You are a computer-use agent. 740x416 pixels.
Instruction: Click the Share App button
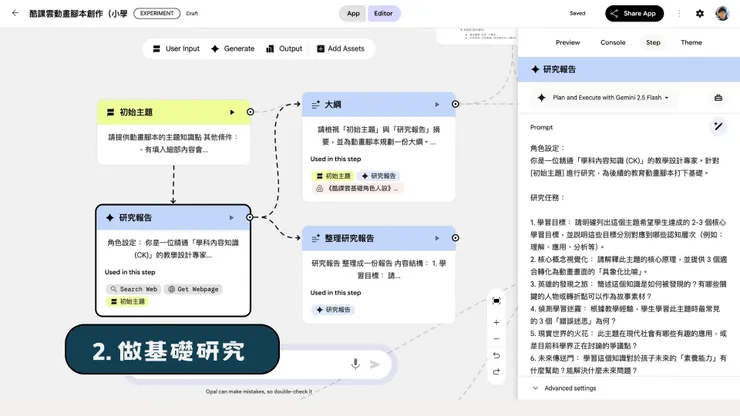pos(634,14)
